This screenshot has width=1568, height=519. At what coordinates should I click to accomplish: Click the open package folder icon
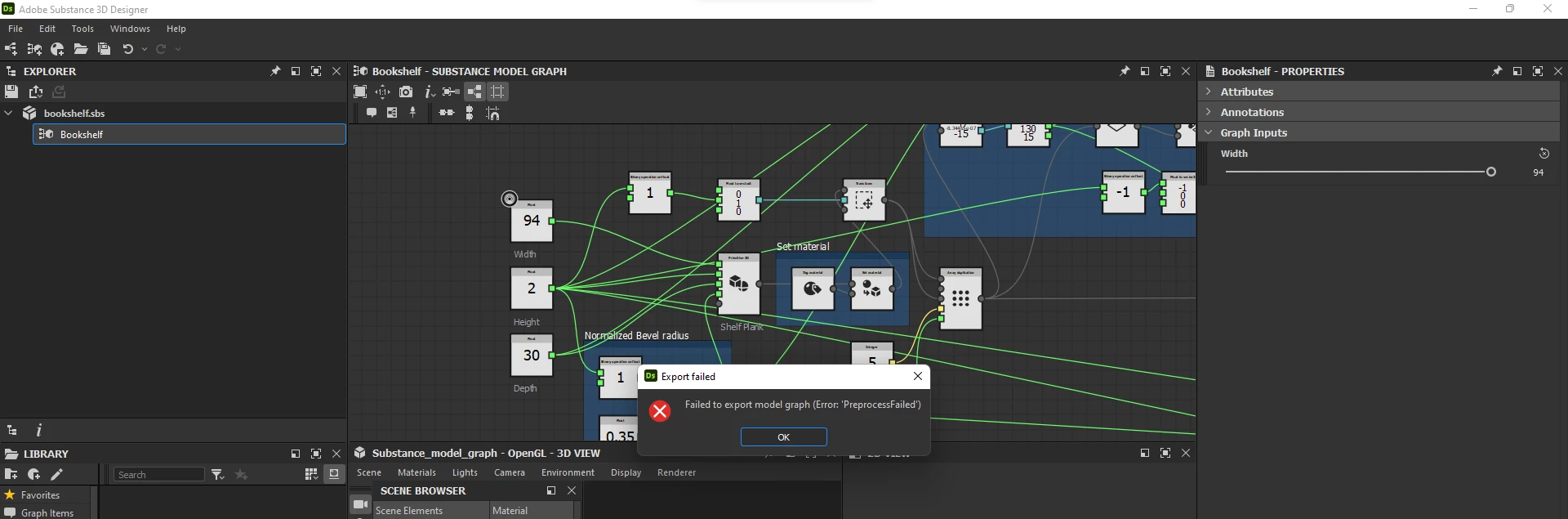pyautogui.click(x=81, y=49)
